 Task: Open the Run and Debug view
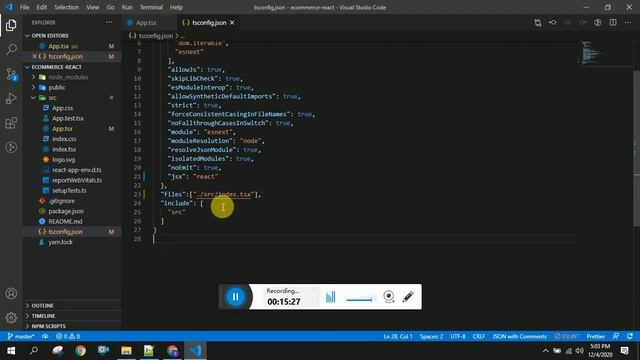pos(11,98)
